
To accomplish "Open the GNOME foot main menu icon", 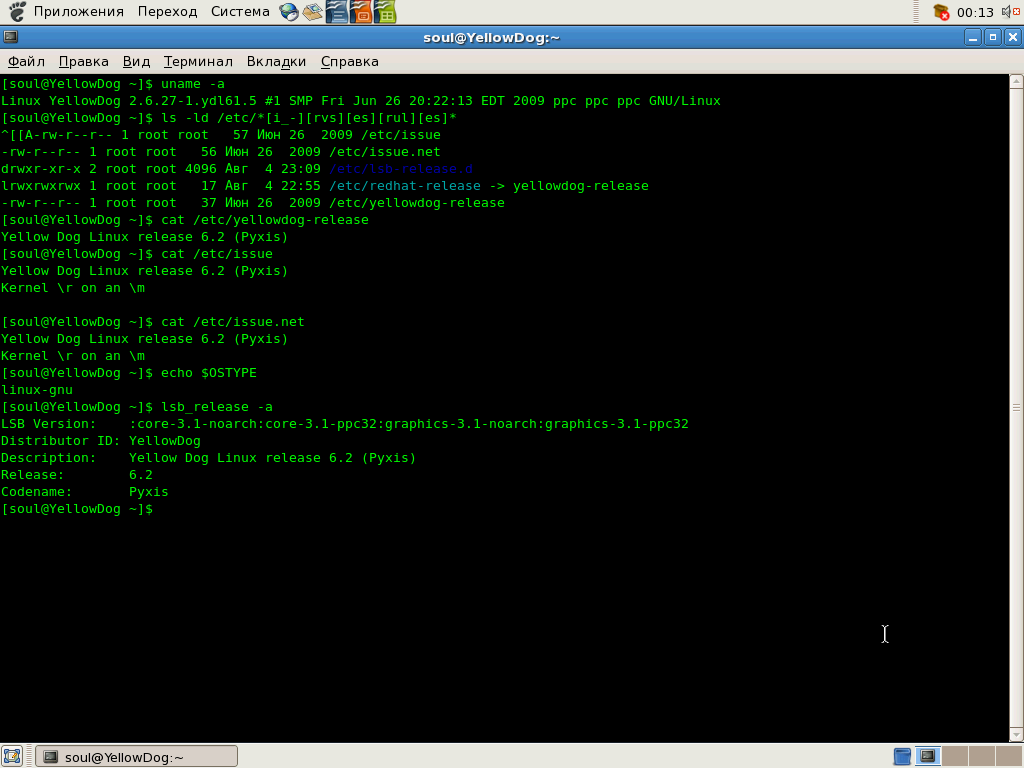I will [17, 12].
